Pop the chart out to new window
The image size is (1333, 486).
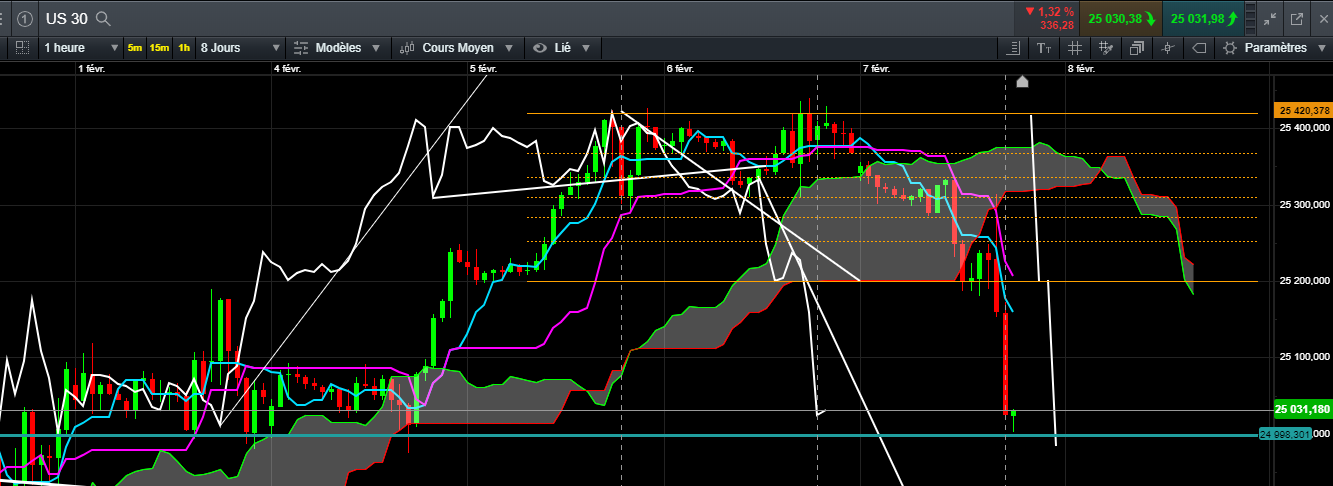(x=1297, y=18)
